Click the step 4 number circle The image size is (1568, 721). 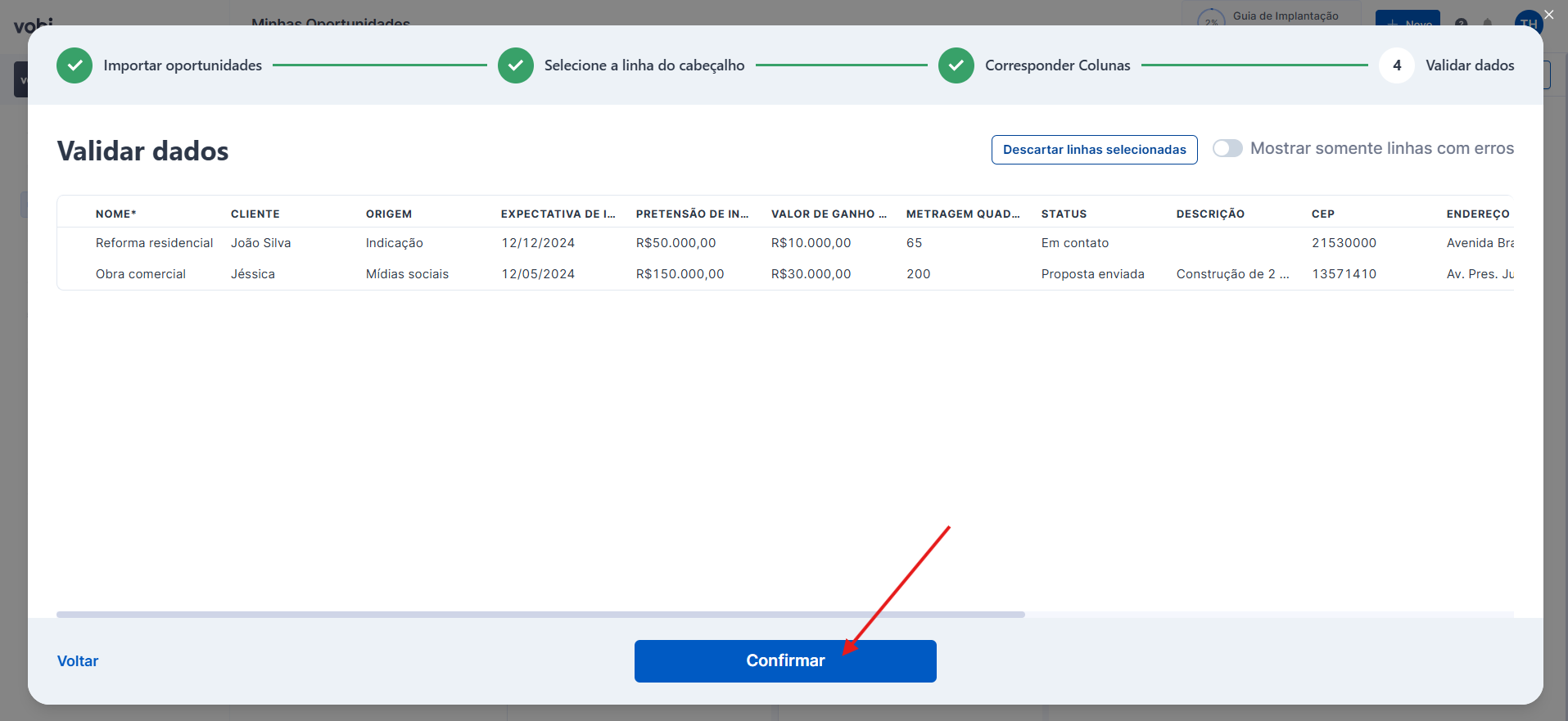pyautogui.click(x=1397, y=65)
